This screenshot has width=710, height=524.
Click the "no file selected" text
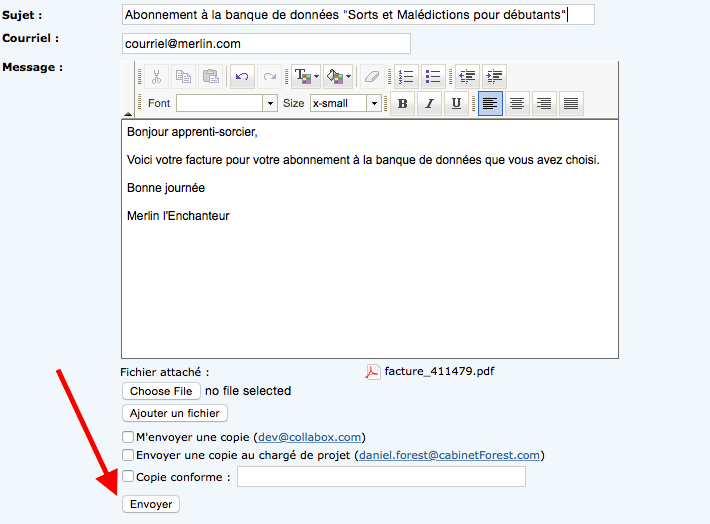[248, 391]
